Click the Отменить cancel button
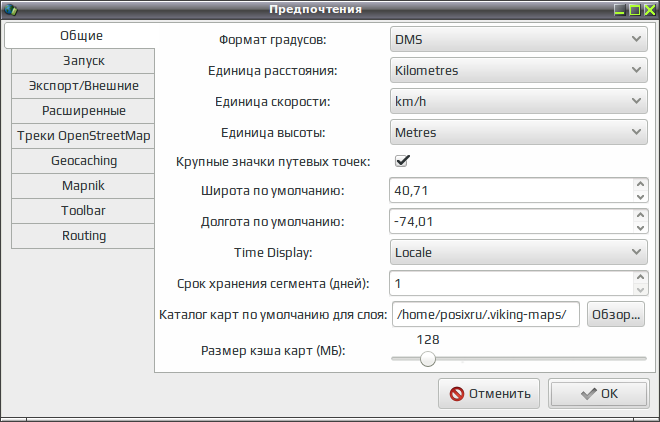660x422 pixels. [x=489, y=394]
